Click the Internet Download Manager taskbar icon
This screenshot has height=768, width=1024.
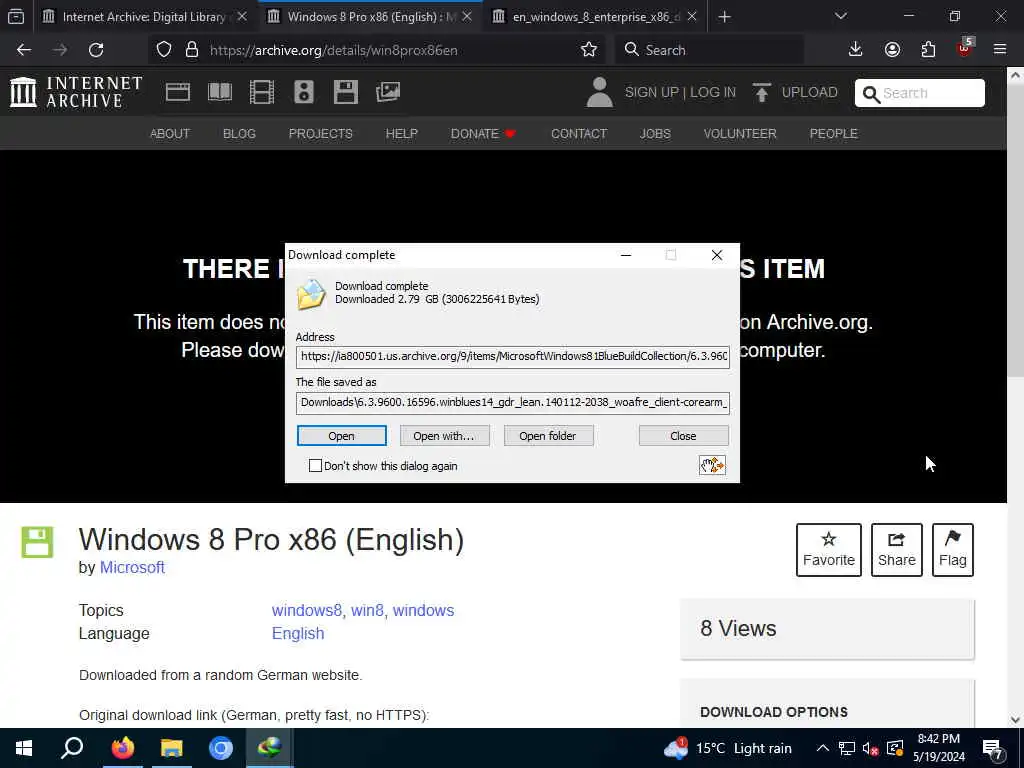coord(270,748)
